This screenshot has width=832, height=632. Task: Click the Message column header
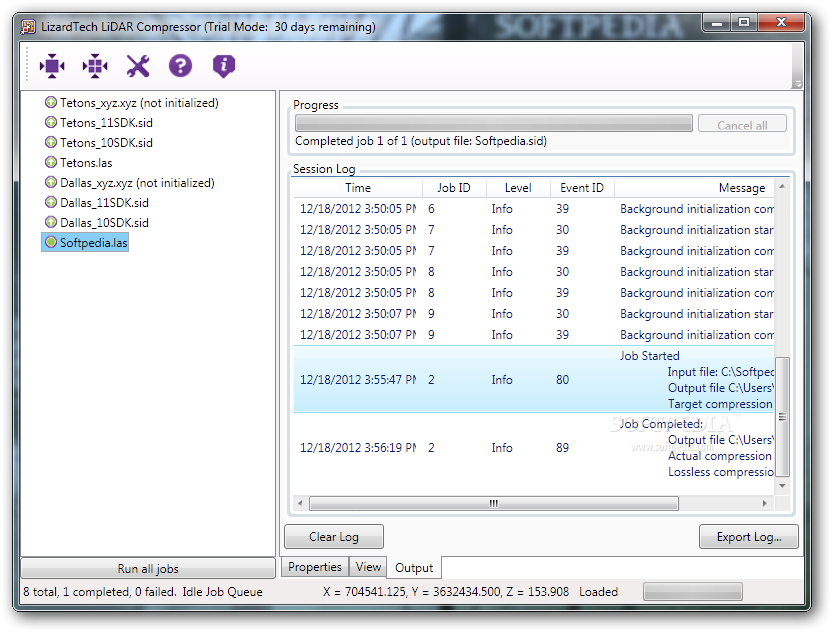tap(695, 188)
